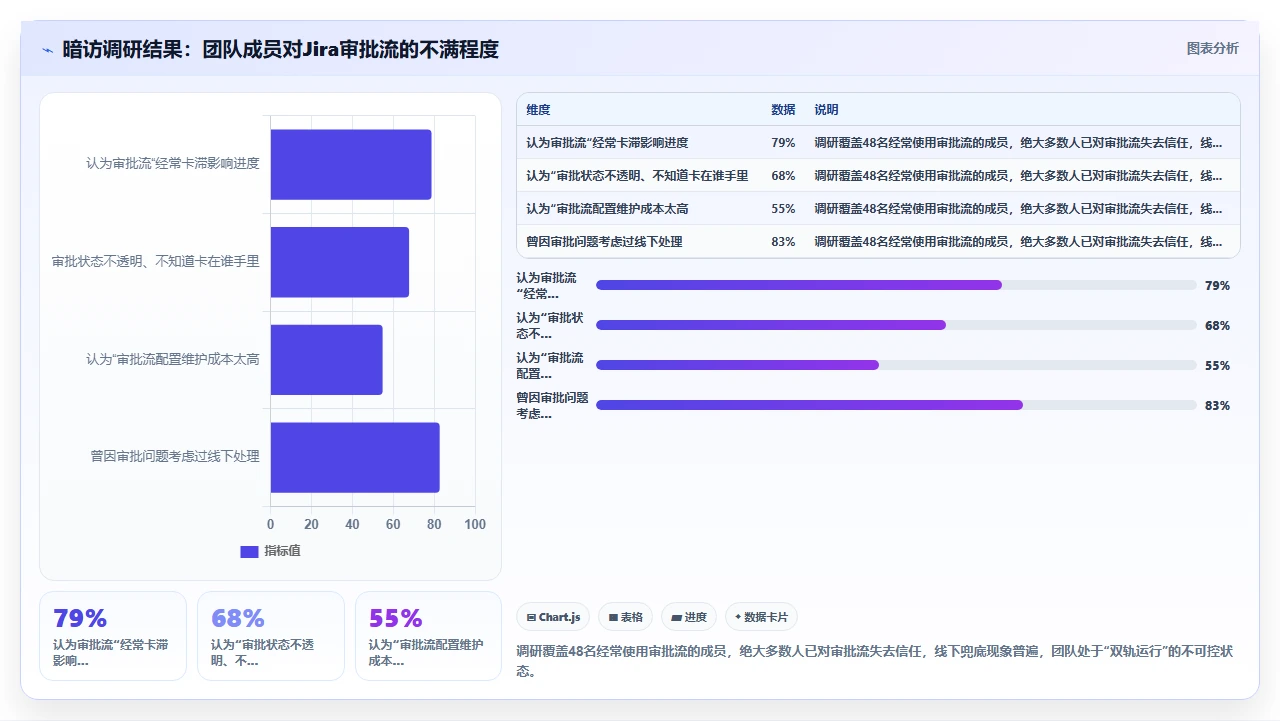The height and width of the screenshot is (721, 1280).
Task: Open the 68% data card
Action: (270, 636)
